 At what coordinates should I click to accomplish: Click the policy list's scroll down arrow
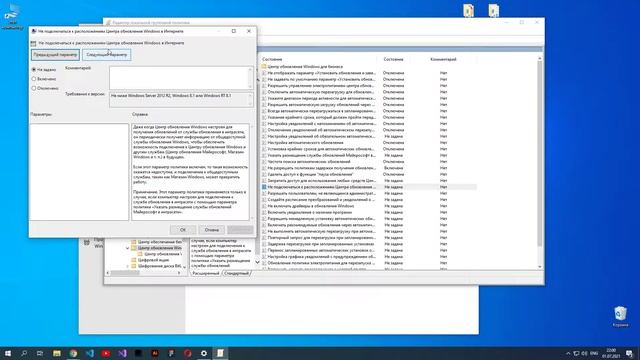coord(540,267)
